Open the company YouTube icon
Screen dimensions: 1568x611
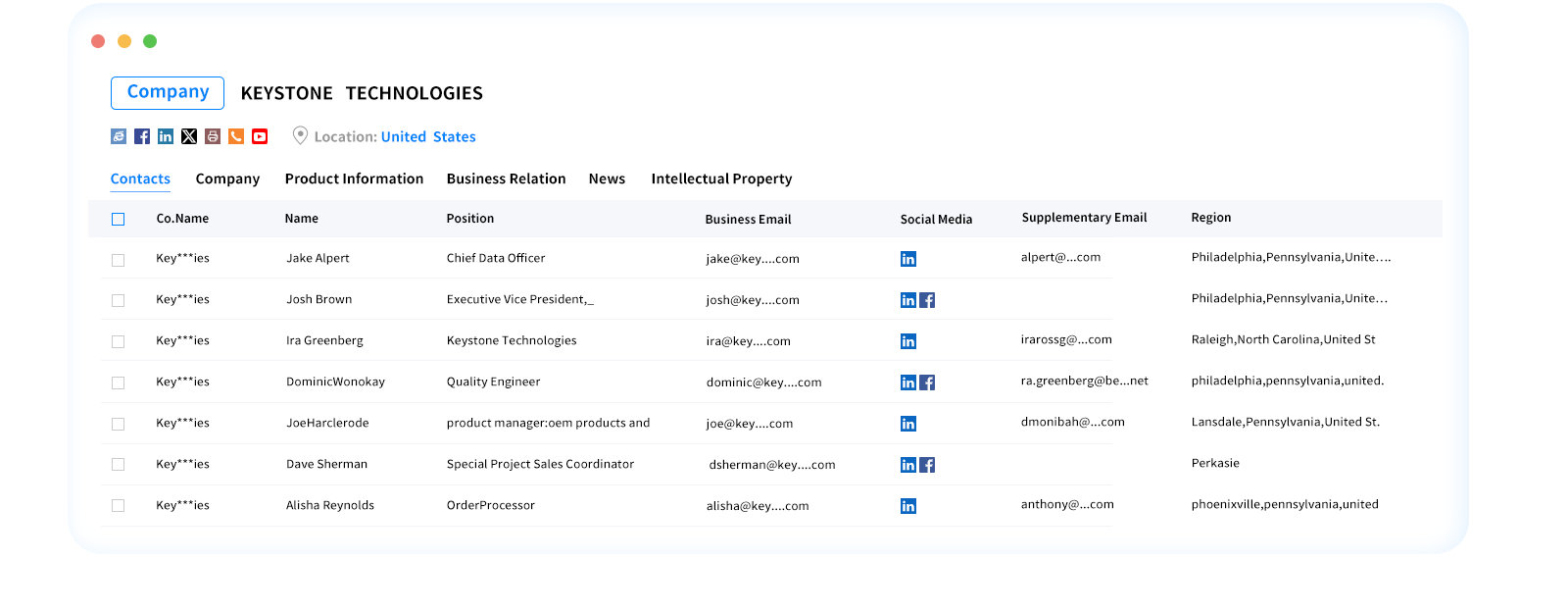tap(260, 136)
